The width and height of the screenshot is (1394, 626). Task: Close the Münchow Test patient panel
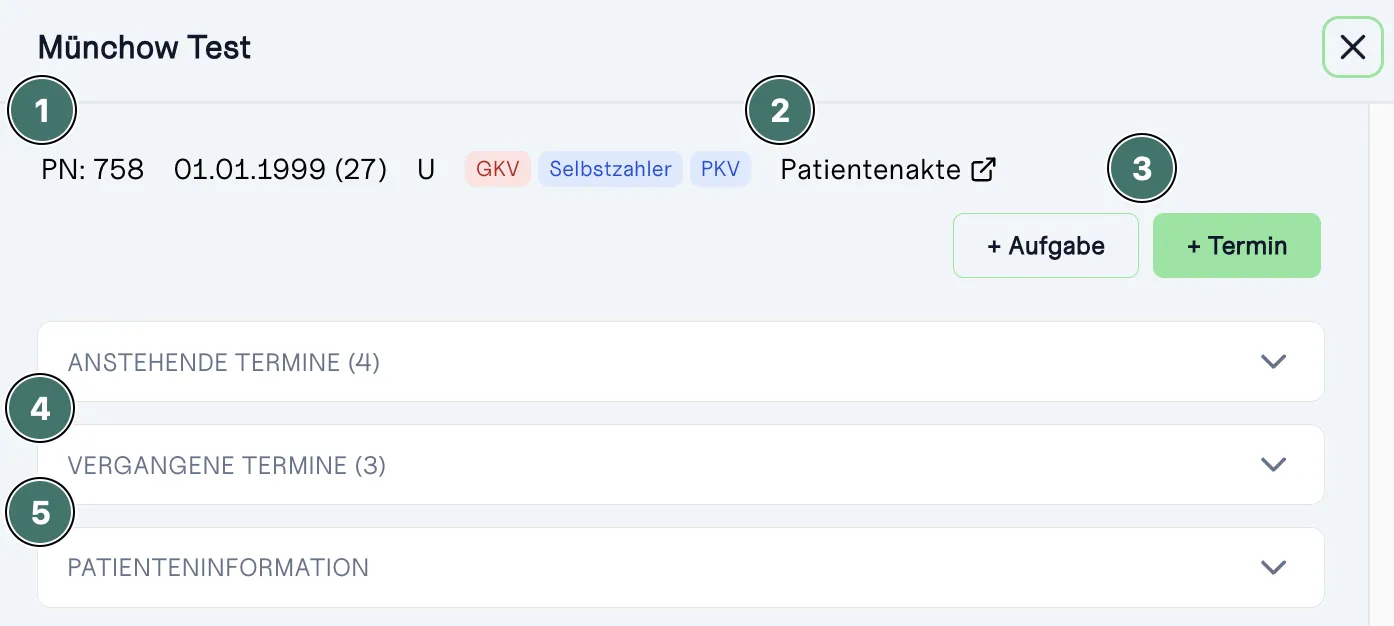pos(1353,47)
